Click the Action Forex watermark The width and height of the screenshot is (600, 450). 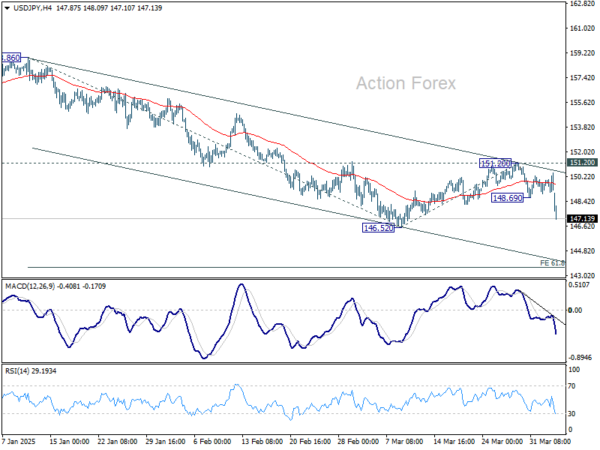click(406, 83)
